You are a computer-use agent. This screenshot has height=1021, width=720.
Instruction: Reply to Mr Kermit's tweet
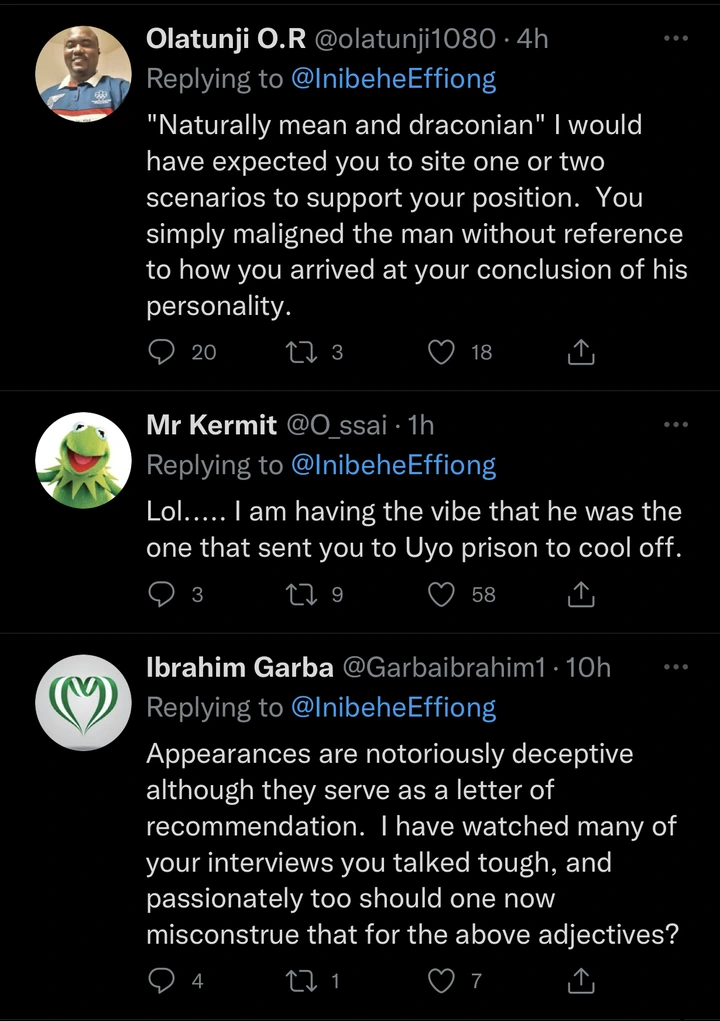point(161,594)
